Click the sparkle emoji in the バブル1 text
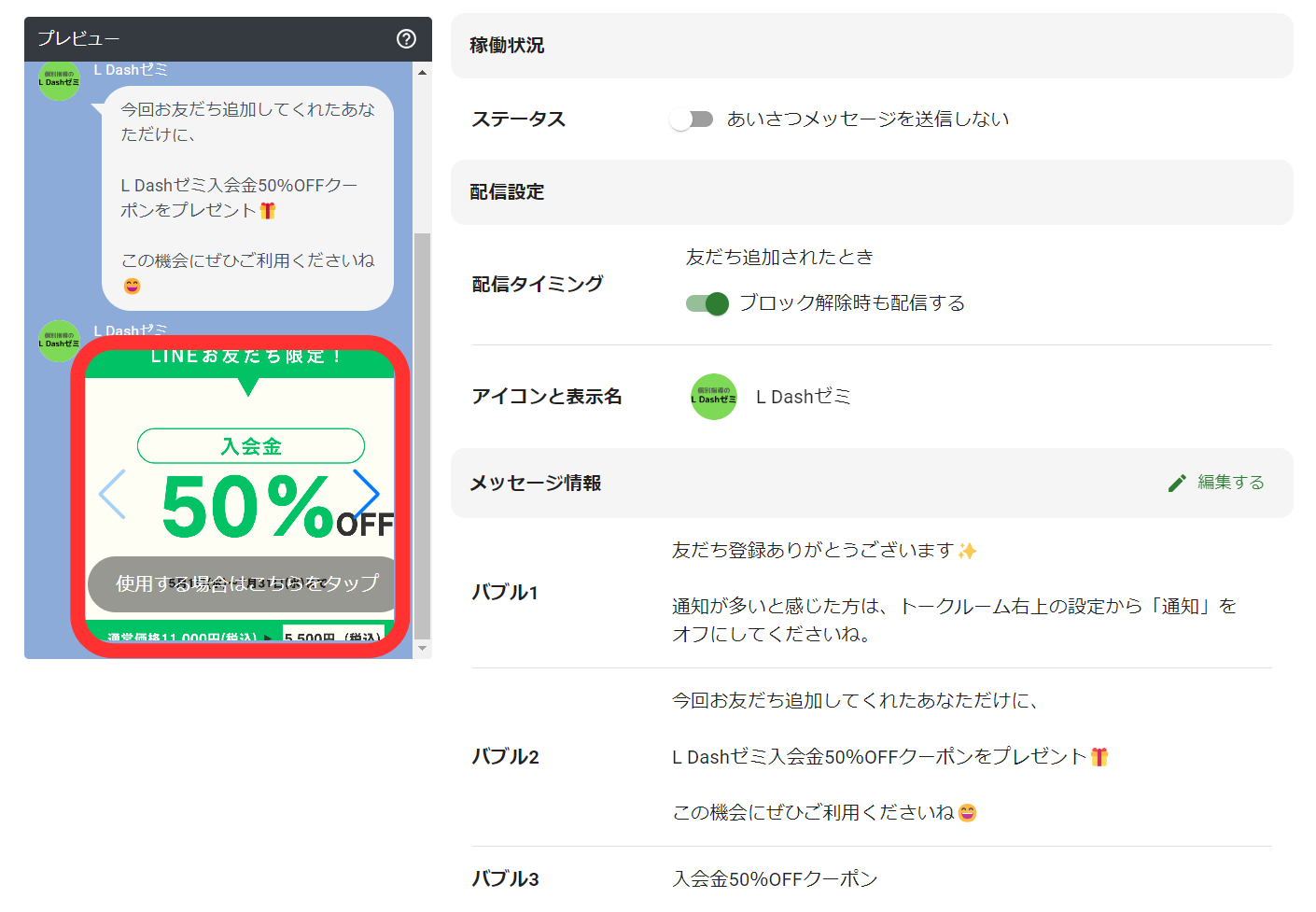The width and height of the screenshot is (1316, 912). point(968,550)
